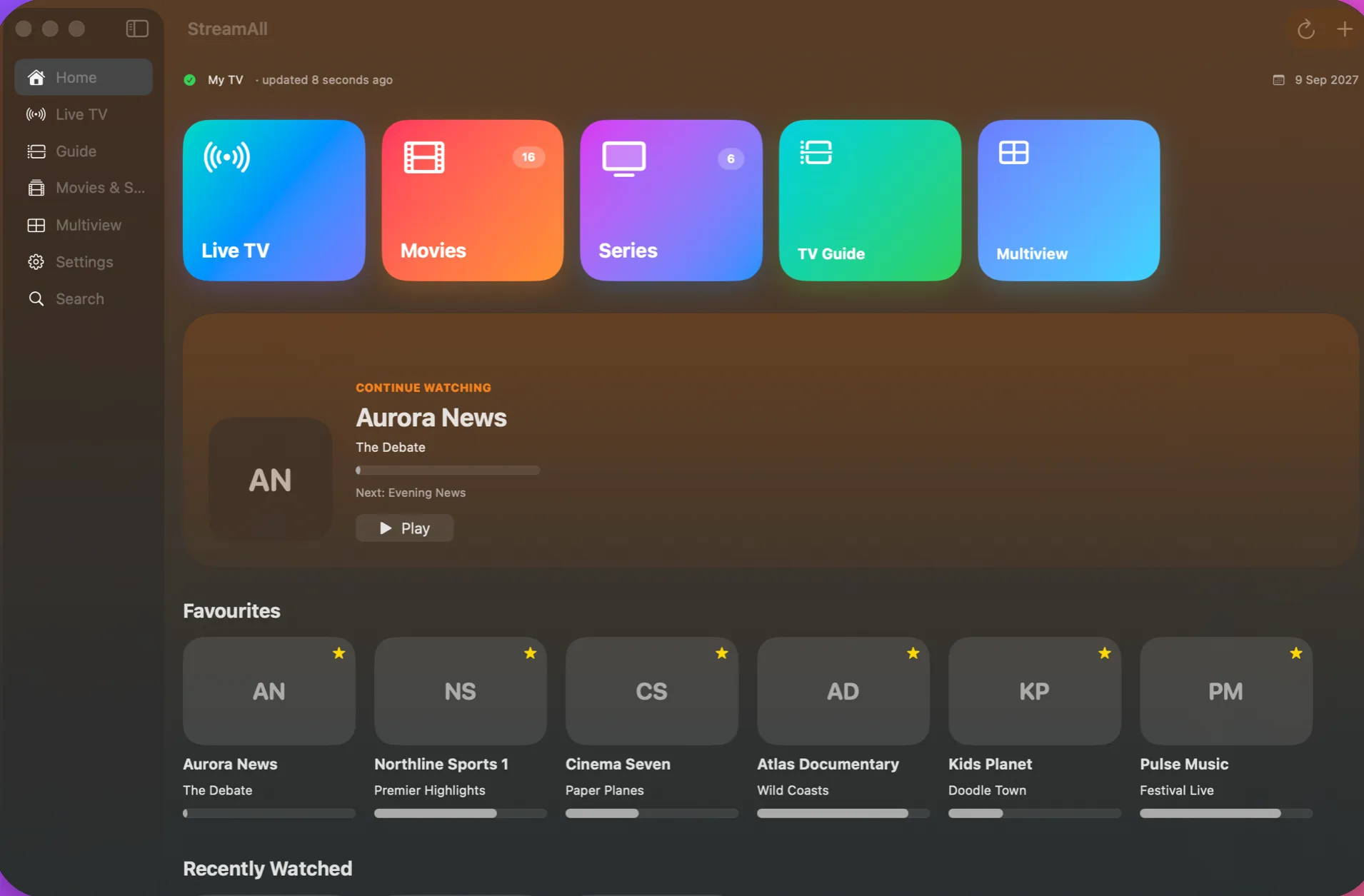Viewport: 1364px width, 896px height.
Task: Open the Kids Planet KP thumbnail
Action: click(x=1035, y=691)
